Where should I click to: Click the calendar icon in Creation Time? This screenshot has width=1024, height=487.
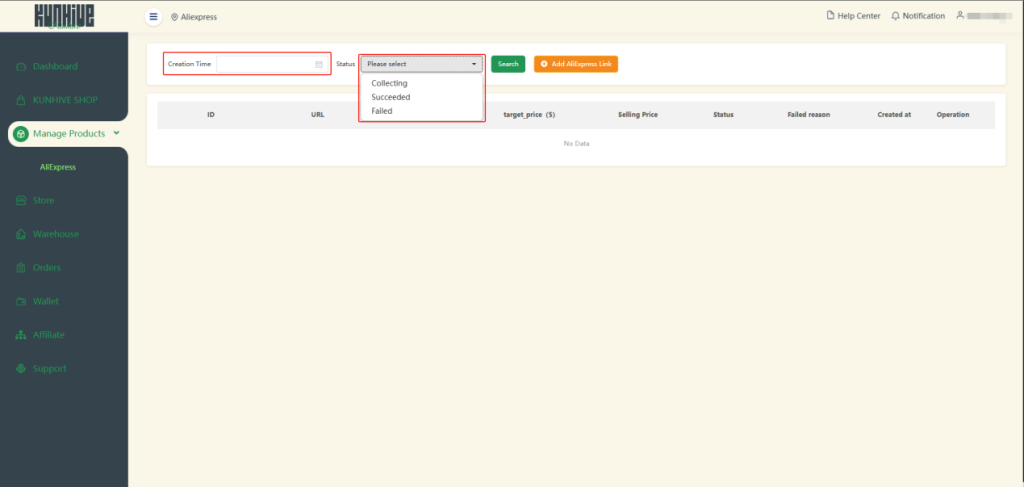click(319, 65)
